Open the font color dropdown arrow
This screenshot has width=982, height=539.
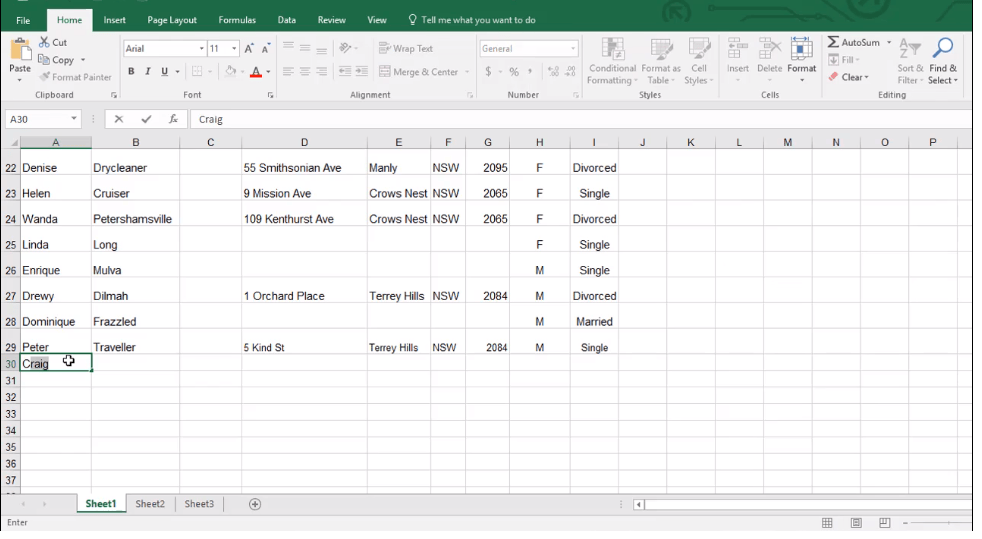[268, 72]
